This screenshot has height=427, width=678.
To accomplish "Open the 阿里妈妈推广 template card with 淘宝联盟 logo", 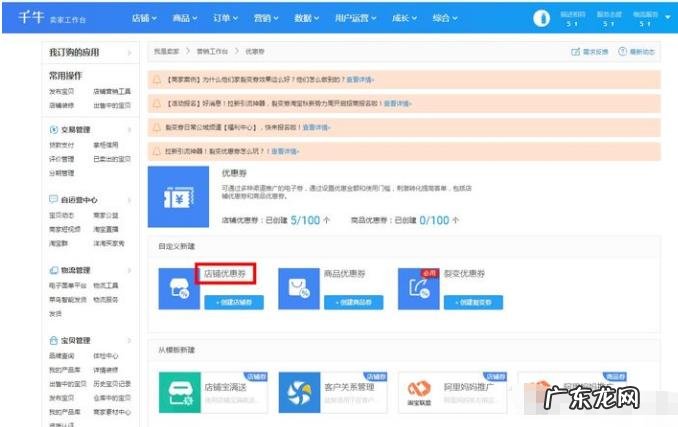I will tap(453, 392).
